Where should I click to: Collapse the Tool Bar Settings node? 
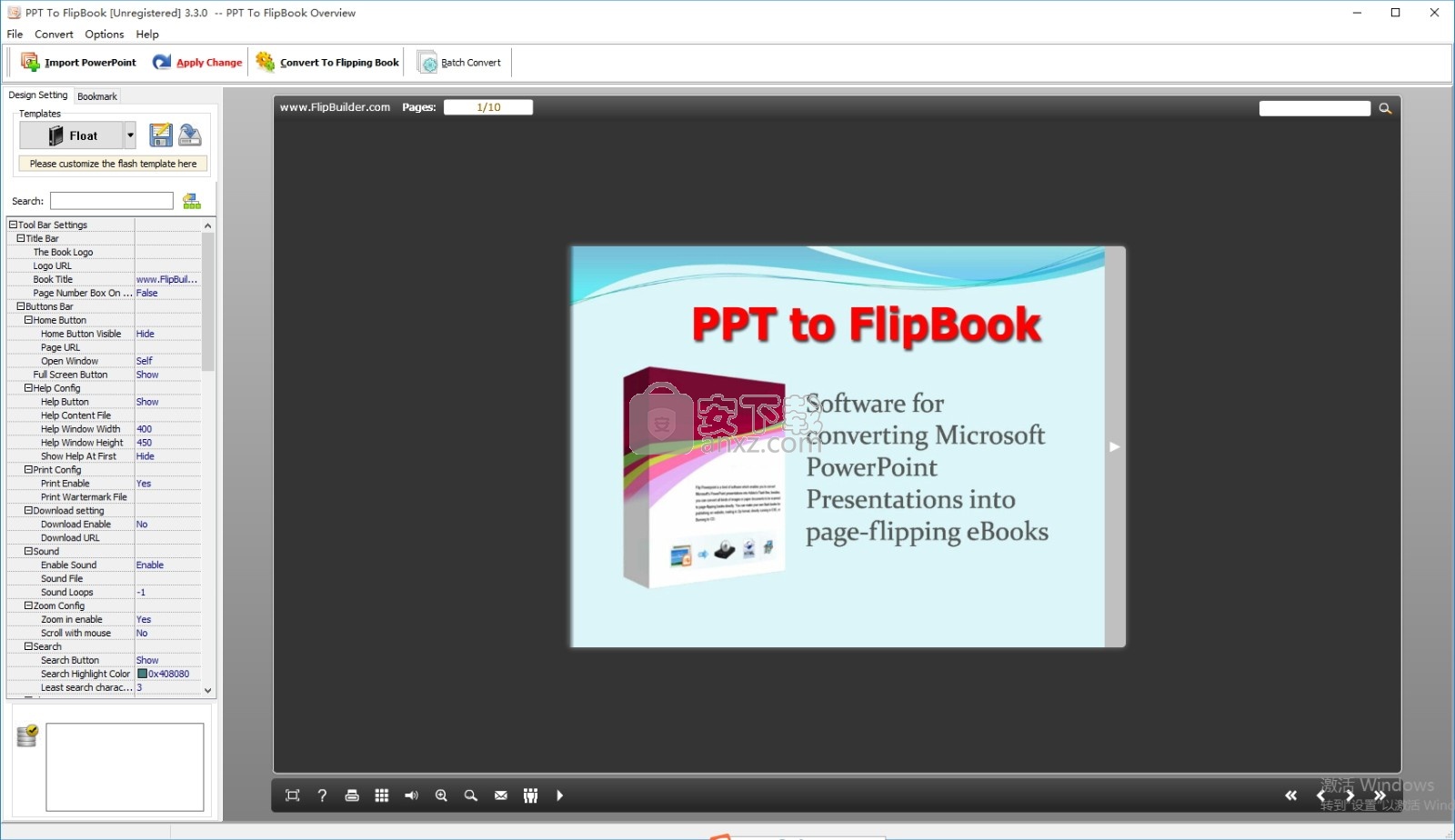pyautogui.click(x=13, y=225)
